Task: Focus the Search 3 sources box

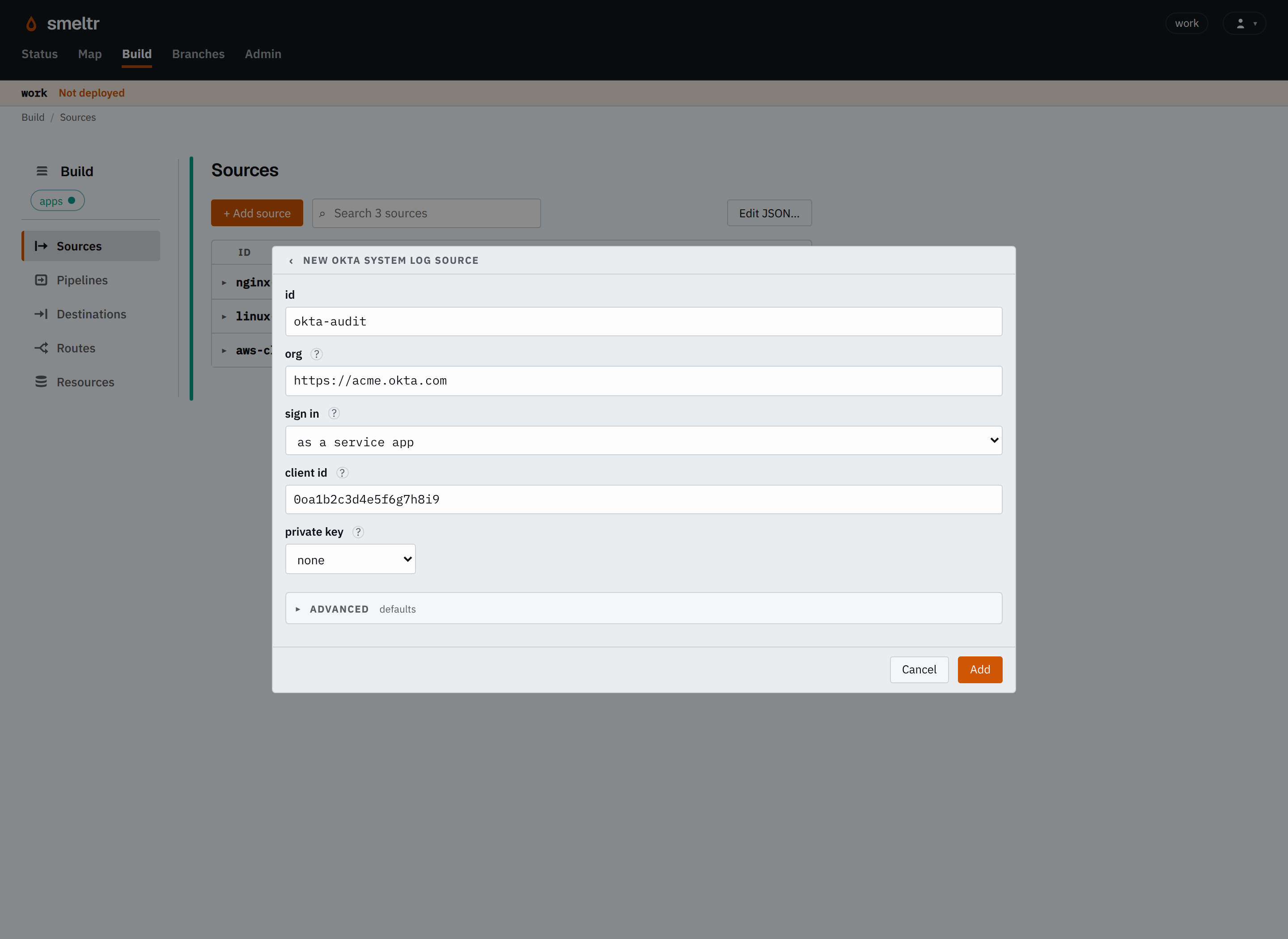Action: pos(426,213)
